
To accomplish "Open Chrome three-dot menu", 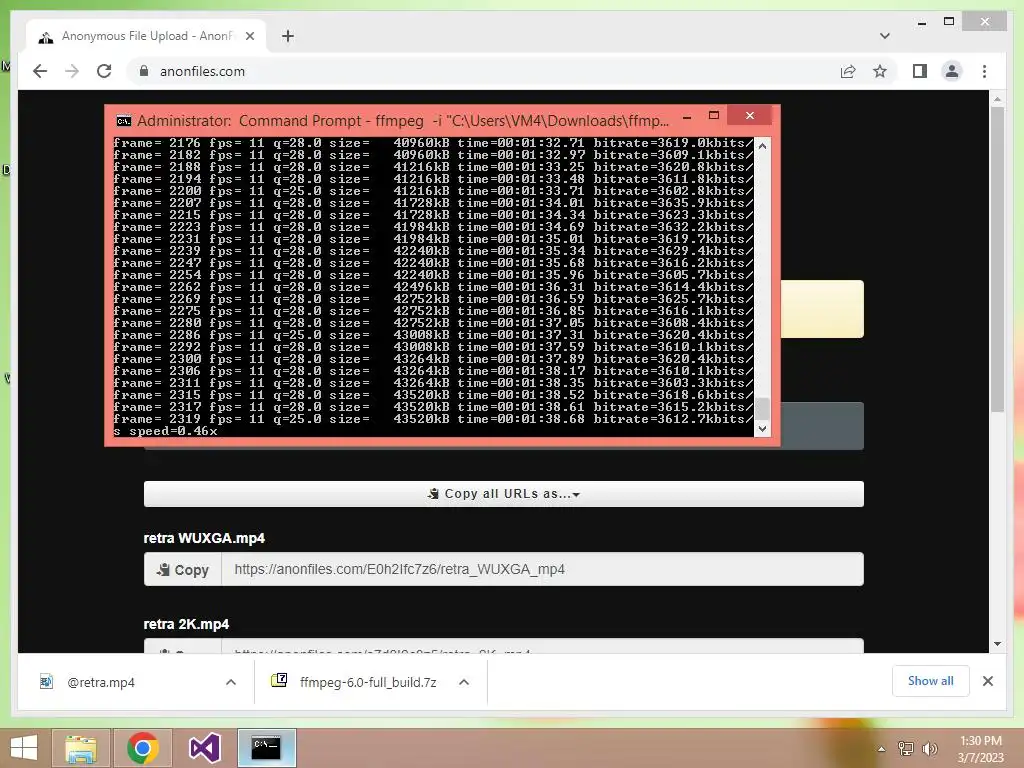I will coord(984,71).
